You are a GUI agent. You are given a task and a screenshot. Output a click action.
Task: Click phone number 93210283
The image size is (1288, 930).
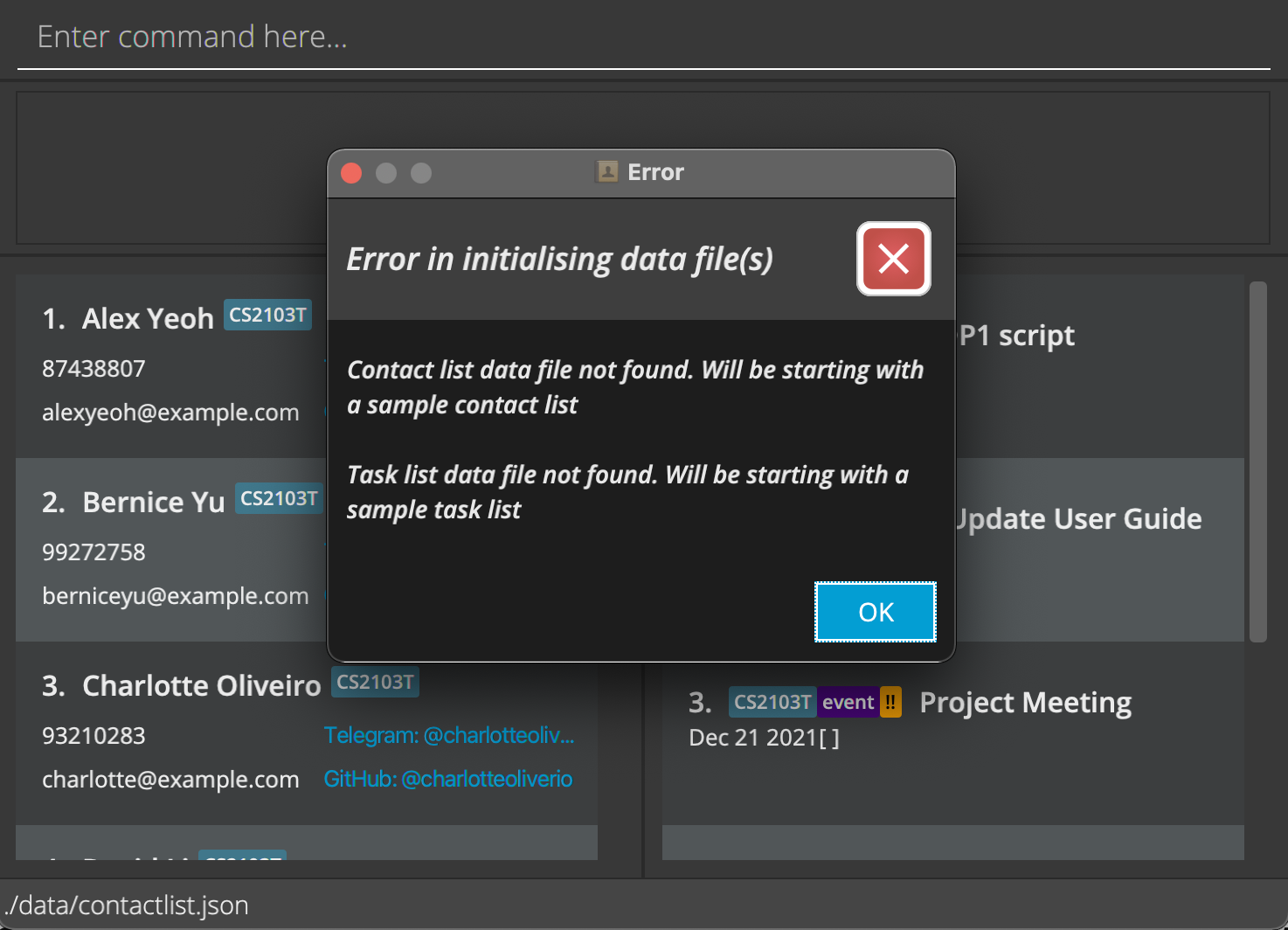[93, 735]
